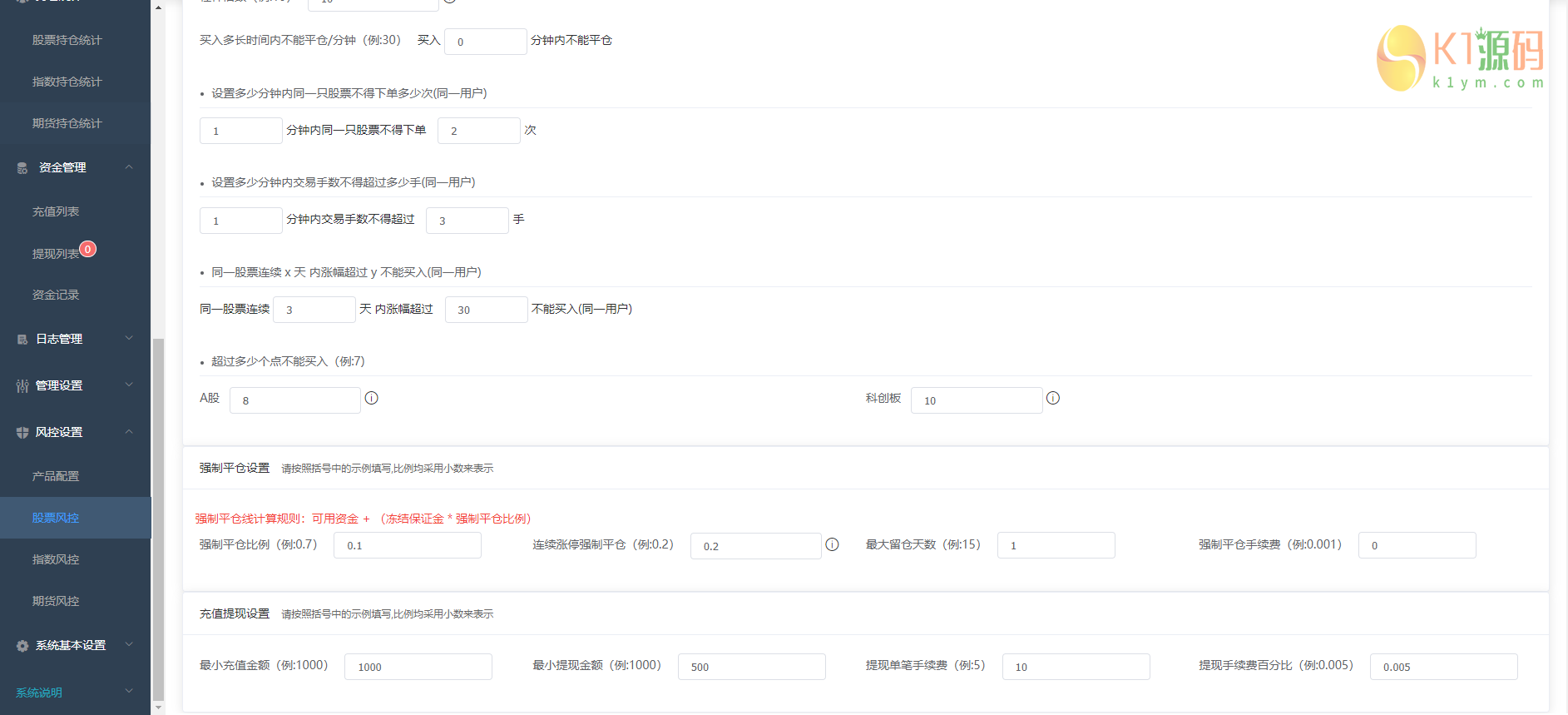Click the 强制平仓设置 section heading
This screenshot has height=715, width=1568.
click(235, 468)
